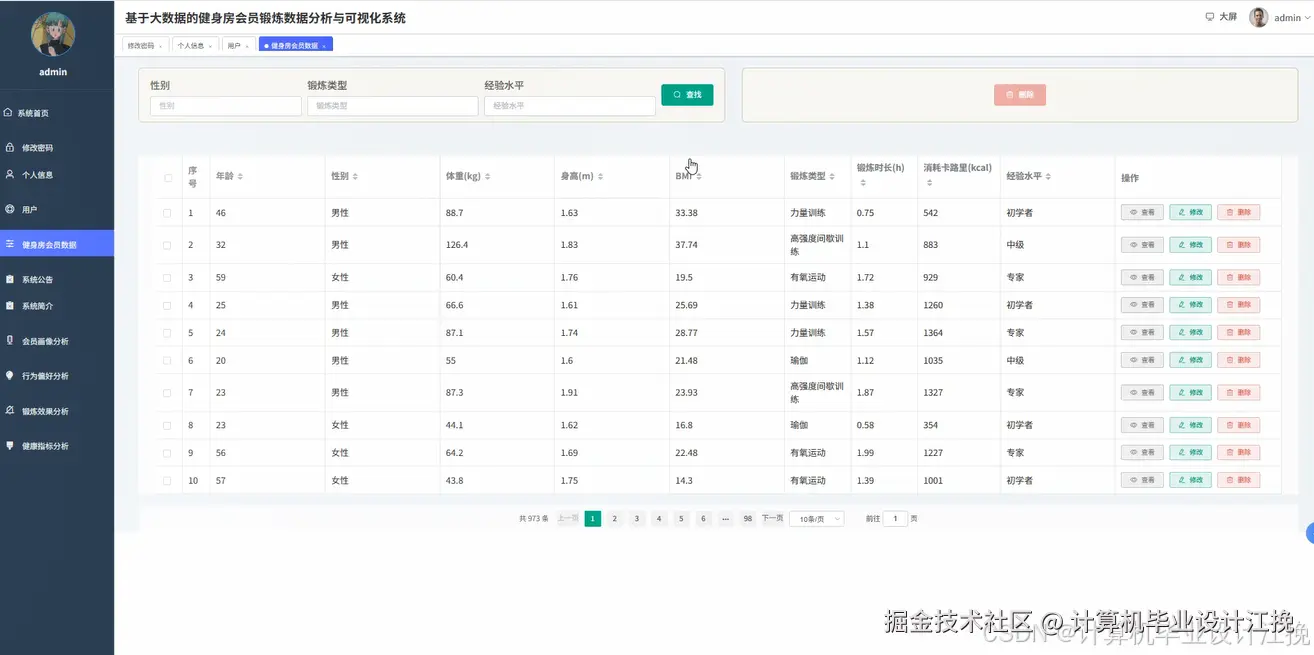This screenshot has width=1314, height=655.
Task: View details of row 1
Action: [1142, 212]
